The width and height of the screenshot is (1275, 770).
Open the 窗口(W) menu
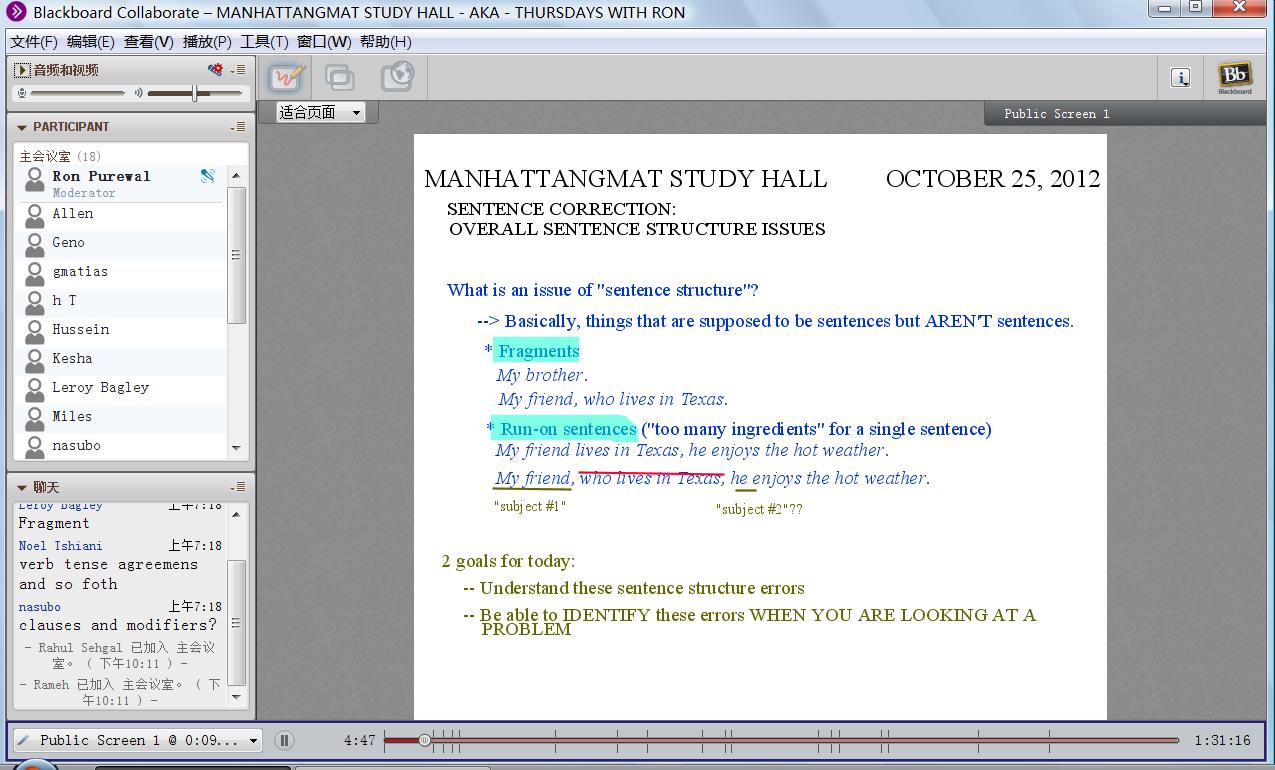click(324, 42)
